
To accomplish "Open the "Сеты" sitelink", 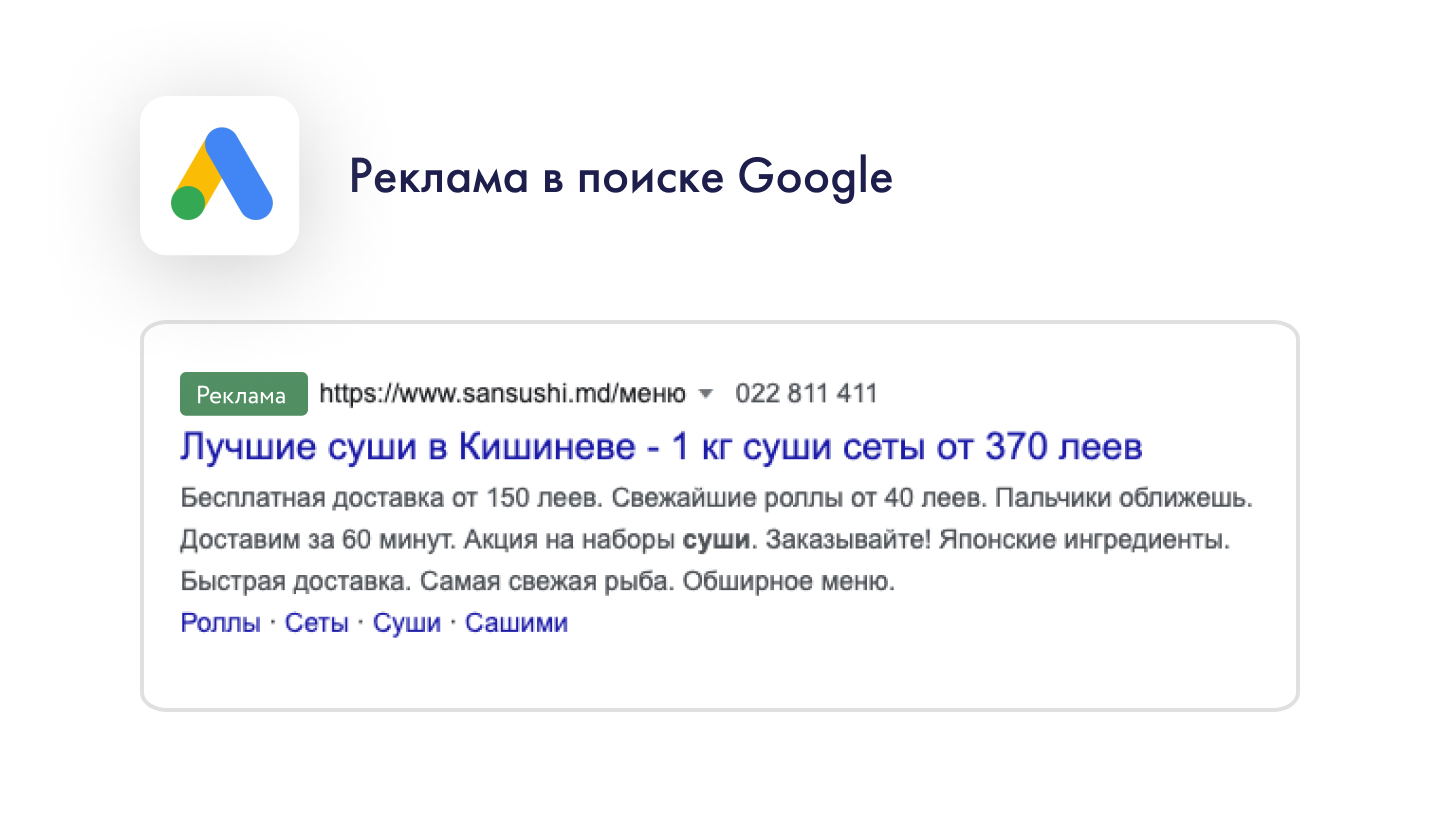I will [317, 623].
